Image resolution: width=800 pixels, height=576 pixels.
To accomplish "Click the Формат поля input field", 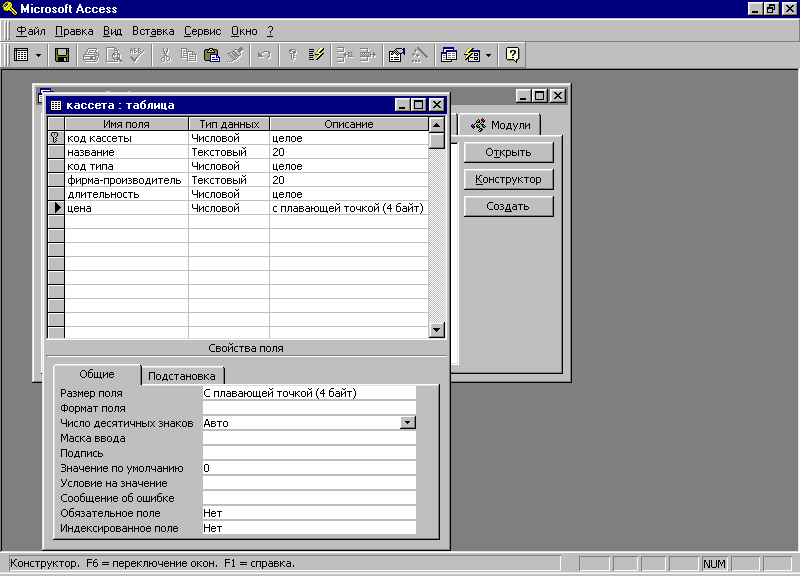I will [x=309, y=408].
